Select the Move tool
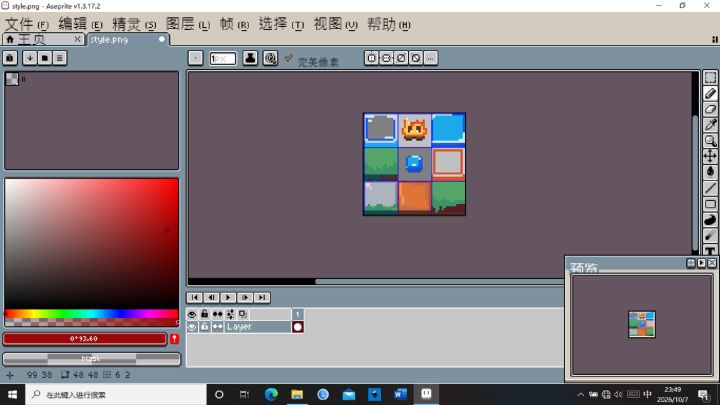 710,156
